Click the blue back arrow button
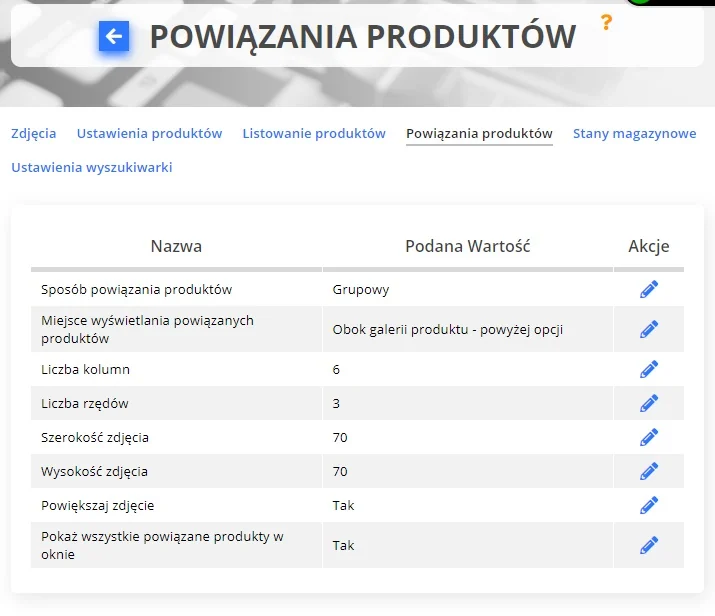Screen dimensions: 715x616 (x=114, y=36)
